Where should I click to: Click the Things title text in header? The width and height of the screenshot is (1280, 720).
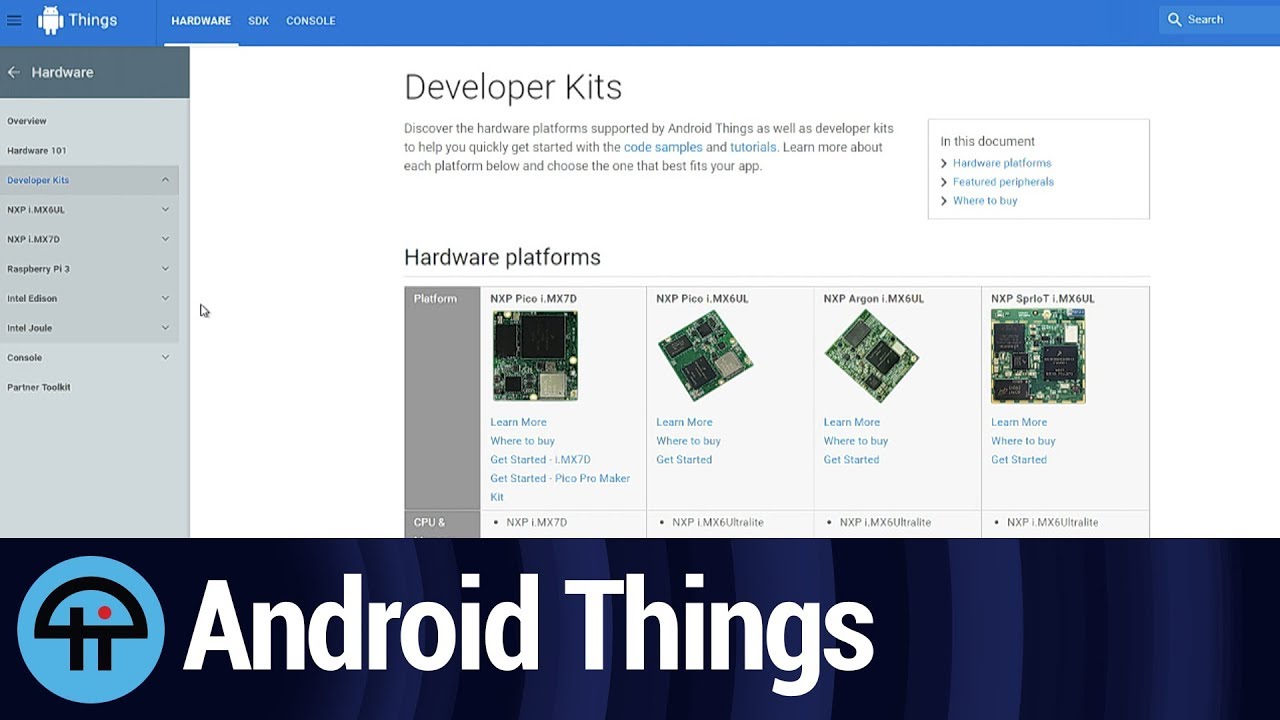[x=93, y=20]
